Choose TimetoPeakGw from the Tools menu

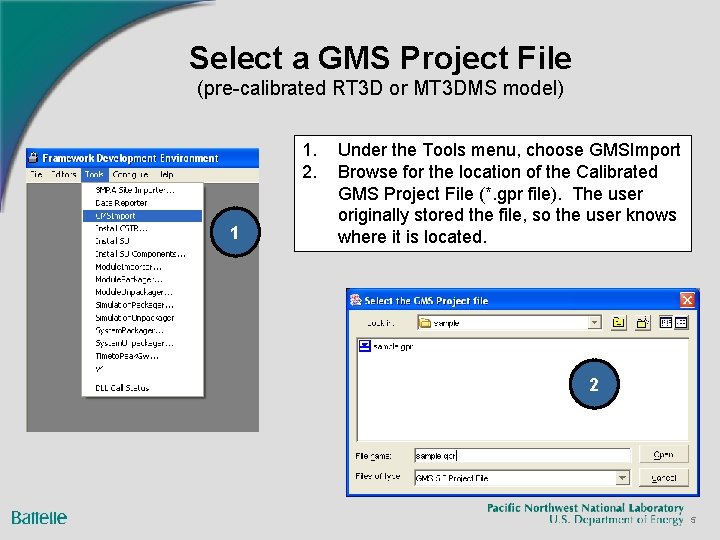(x=142, y=356)
